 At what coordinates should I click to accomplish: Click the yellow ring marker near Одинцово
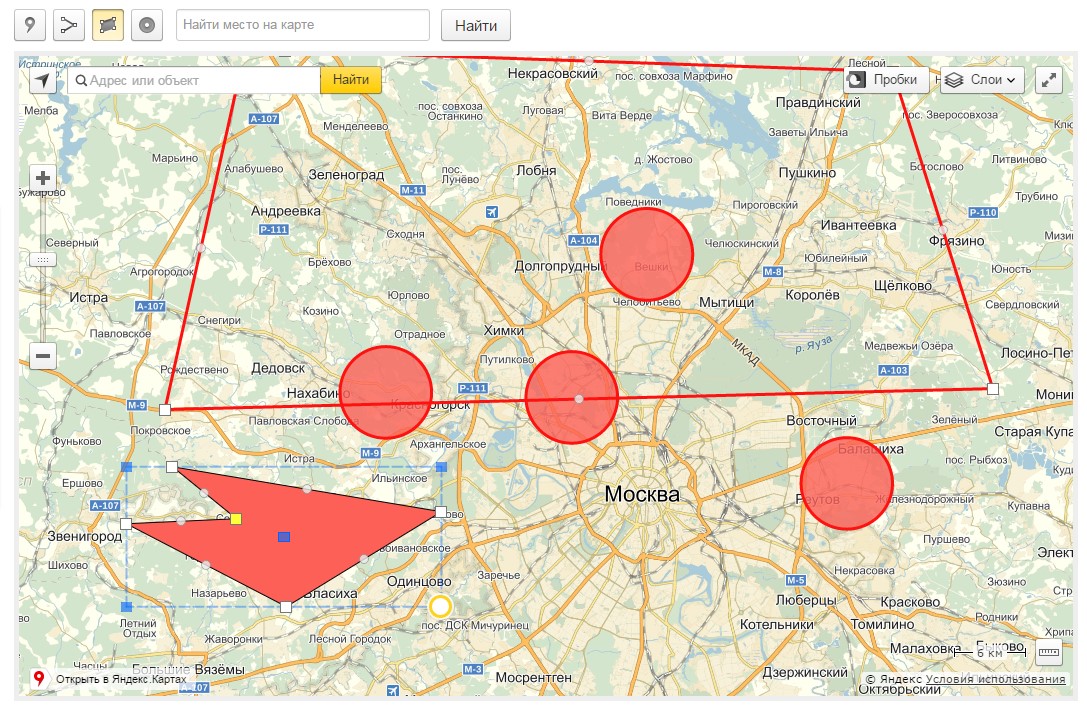[x=440, y=607]
